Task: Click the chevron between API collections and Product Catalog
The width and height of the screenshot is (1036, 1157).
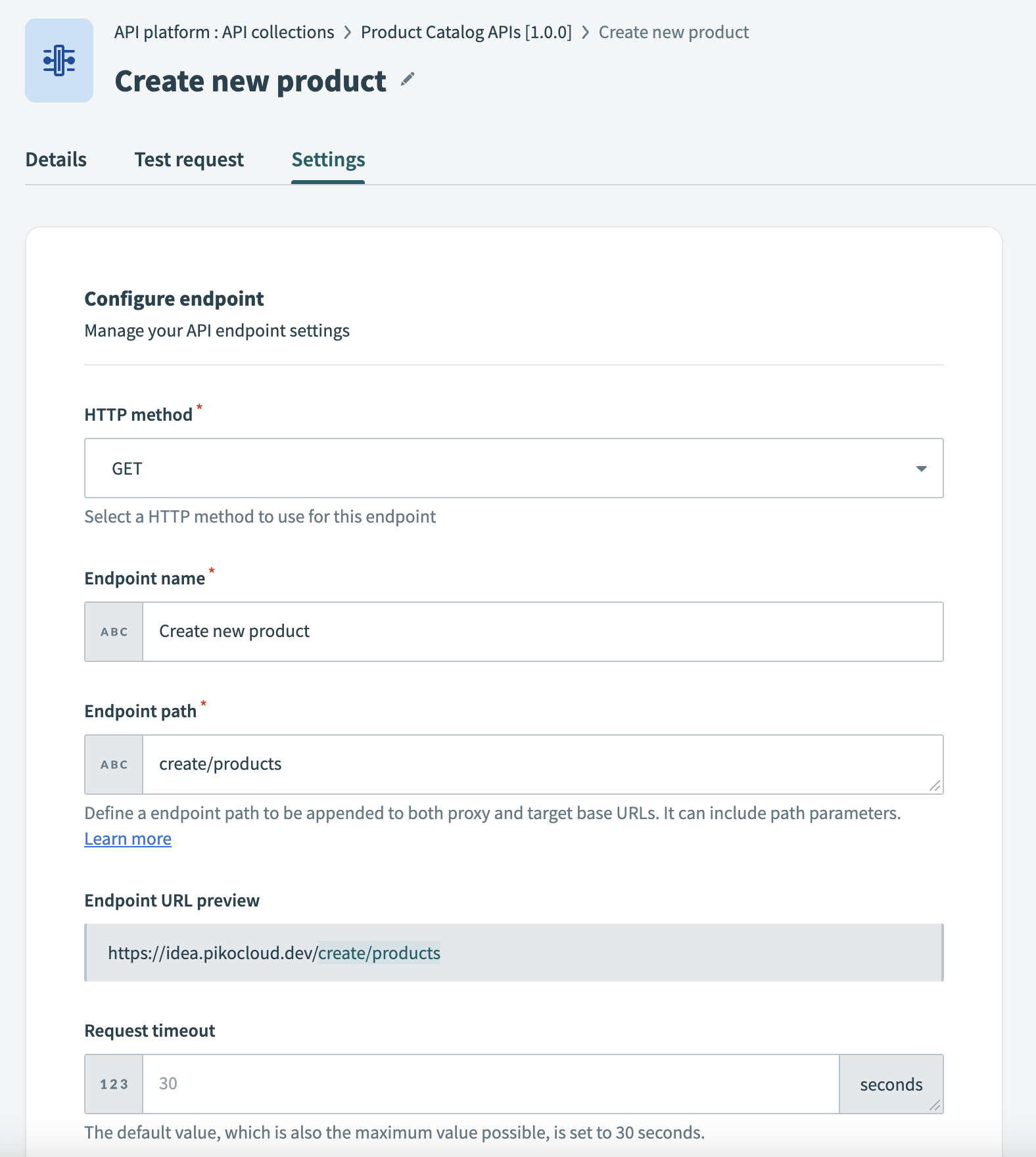Action: pos(347,32)
